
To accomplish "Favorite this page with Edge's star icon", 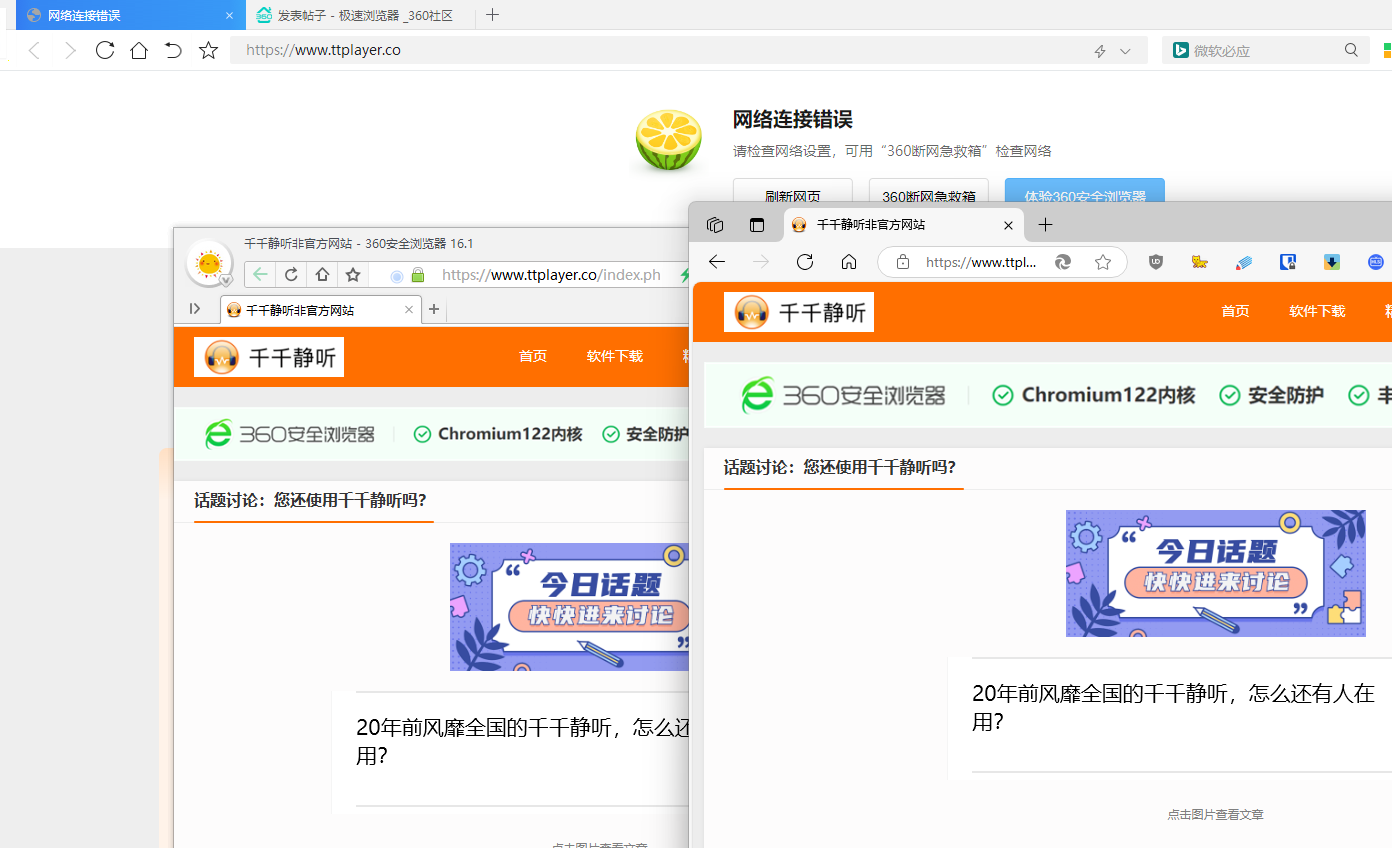I will click(x=1103, y=262).
